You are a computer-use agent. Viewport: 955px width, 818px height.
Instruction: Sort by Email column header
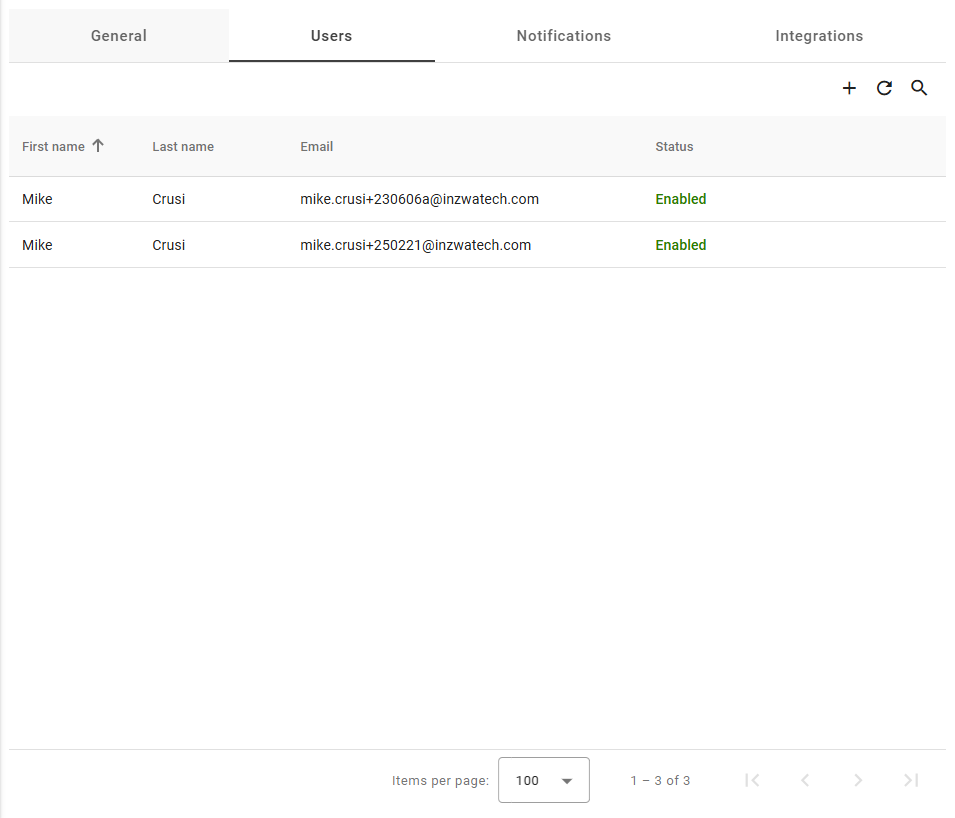click(317, 147)
